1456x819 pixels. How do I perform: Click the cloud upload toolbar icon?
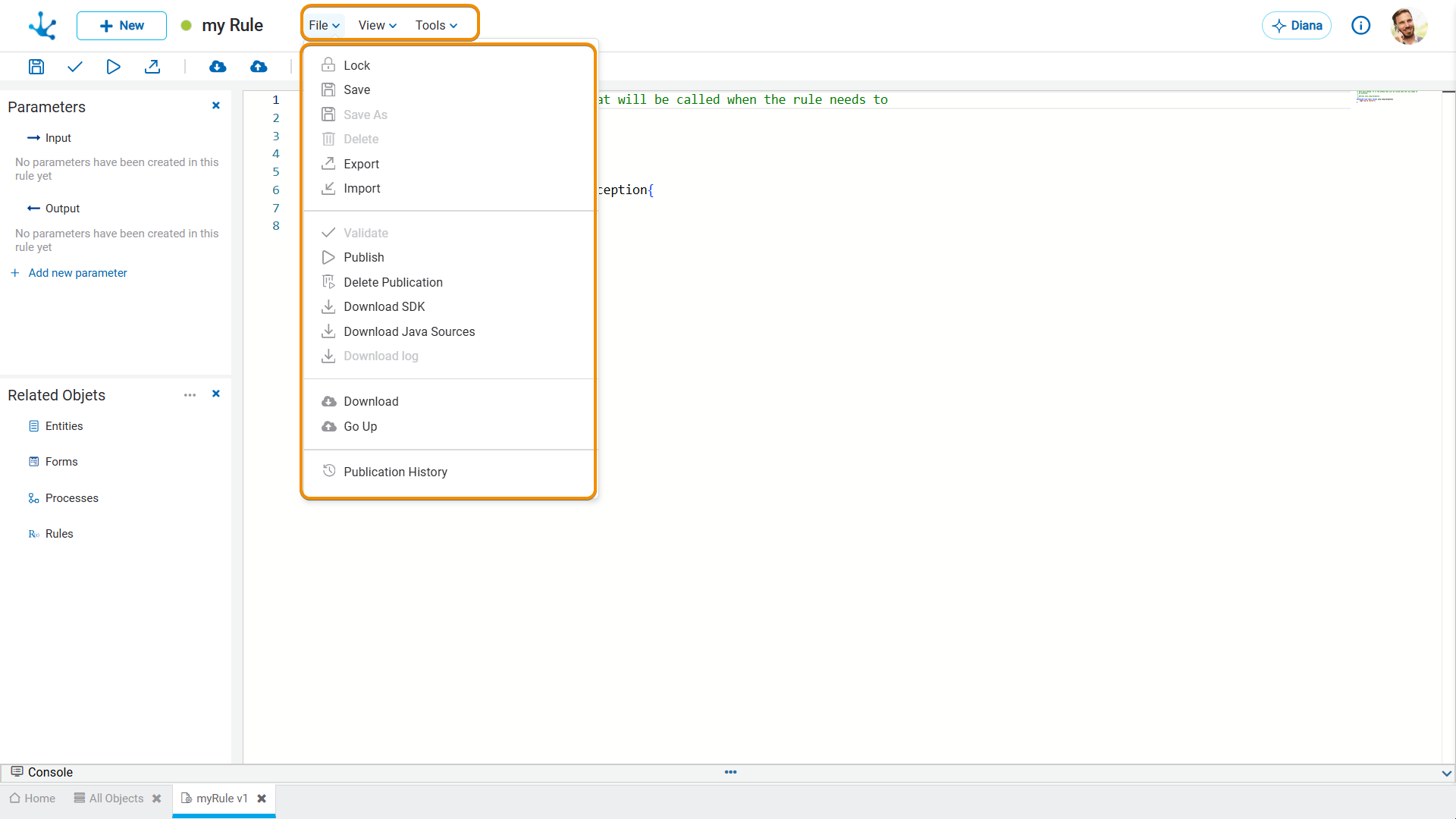[x=259, y=67]
